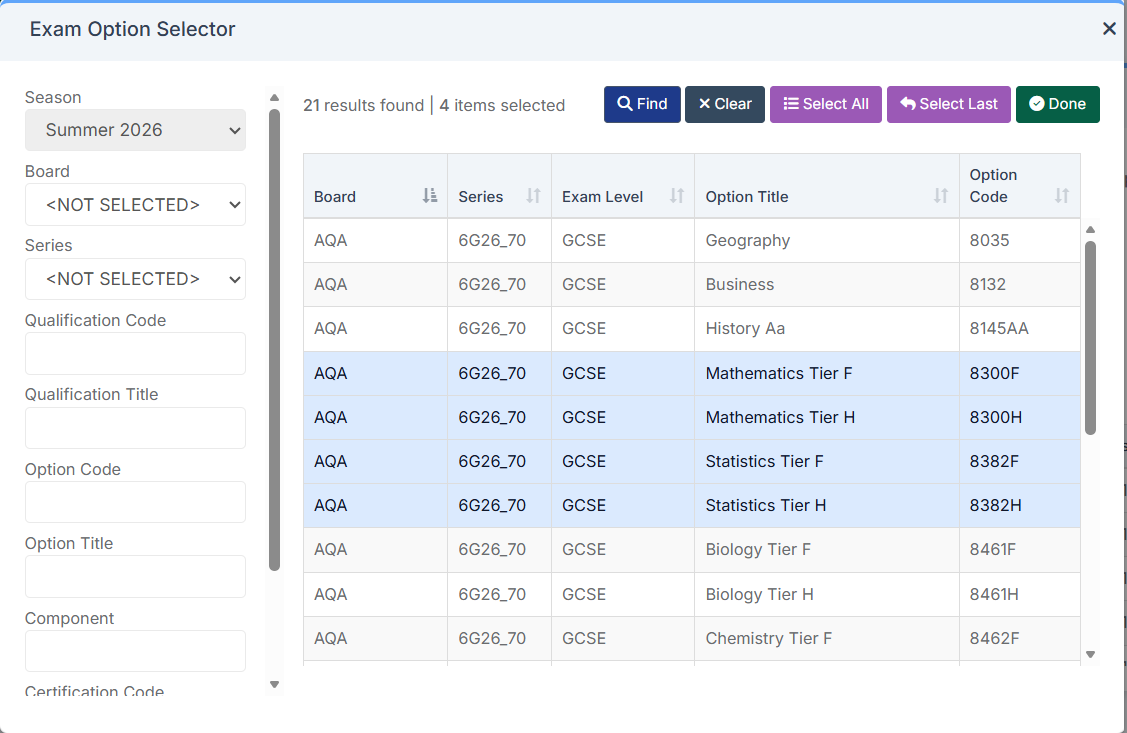Open the Season dropdown
Viewport: 1127px width, 733px height.
click(135, 130)
